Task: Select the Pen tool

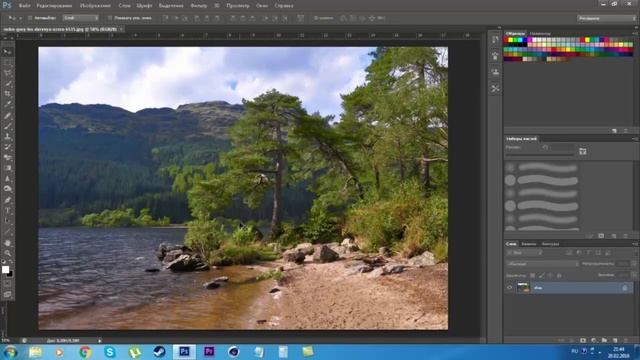Action: [x=7, y=200]
